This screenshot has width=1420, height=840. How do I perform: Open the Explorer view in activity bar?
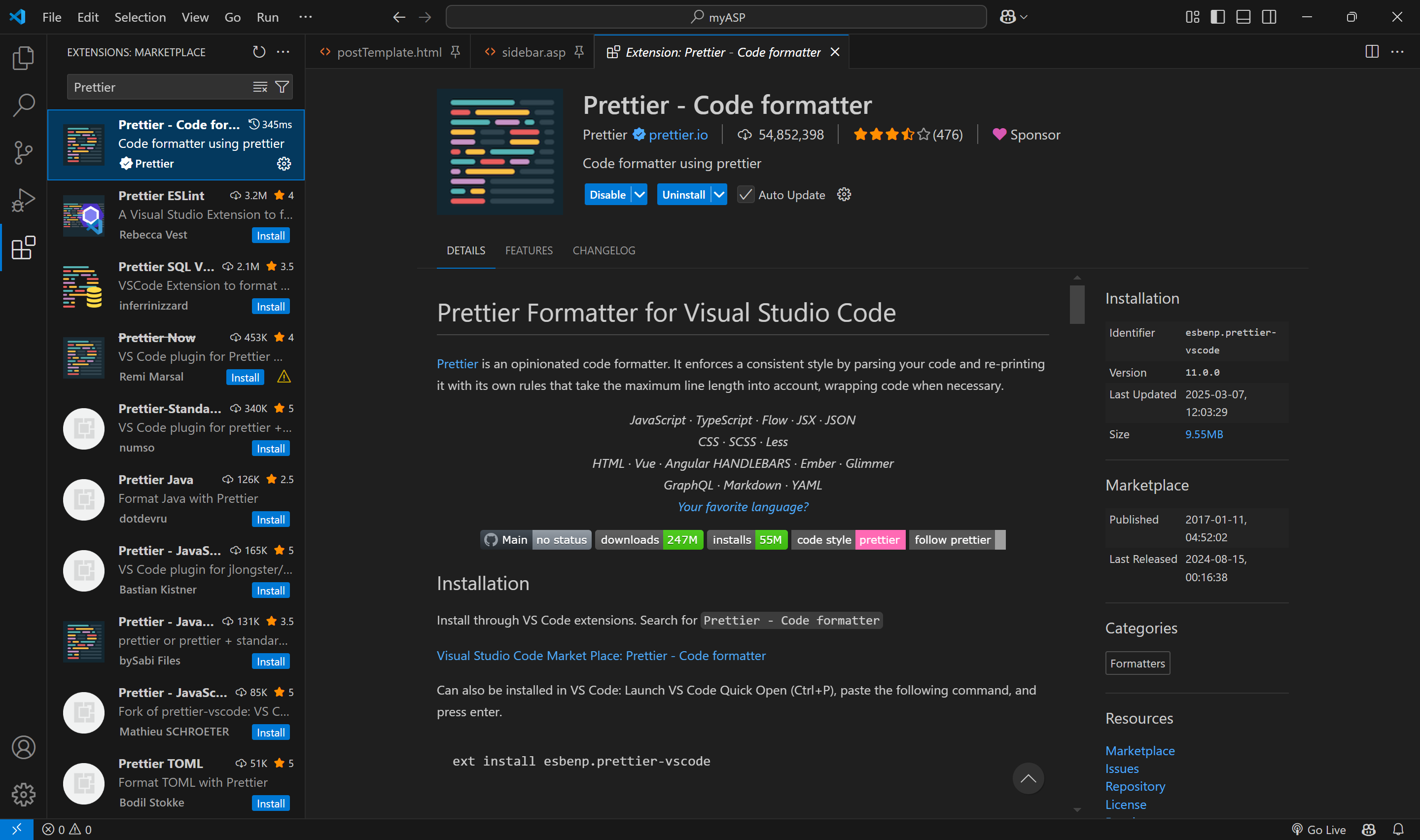23,58
